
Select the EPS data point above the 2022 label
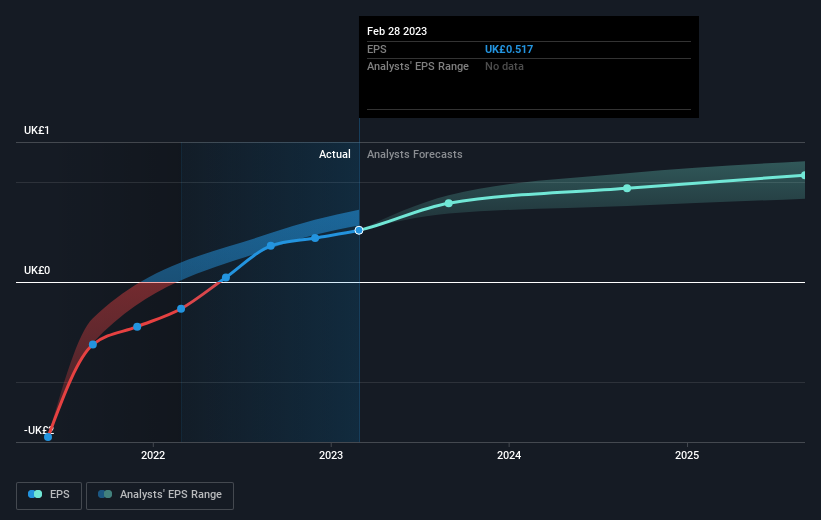coord(137,327)
